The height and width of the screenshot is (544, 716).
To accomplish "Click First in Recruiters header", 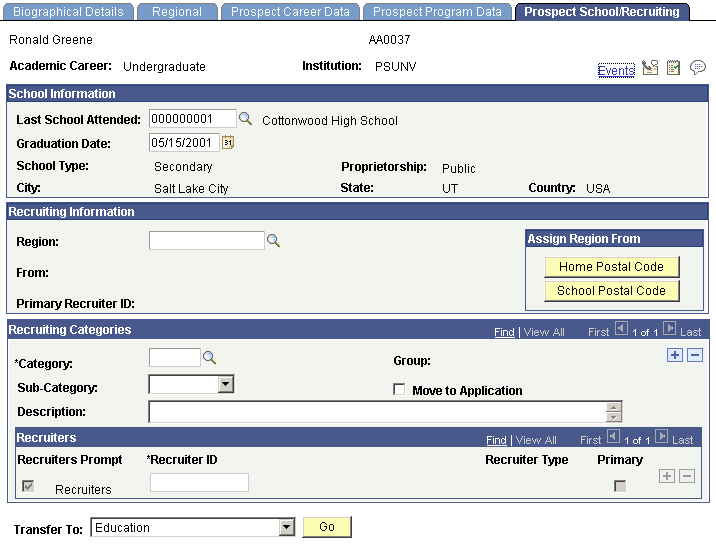I will (x=590, y=440).
